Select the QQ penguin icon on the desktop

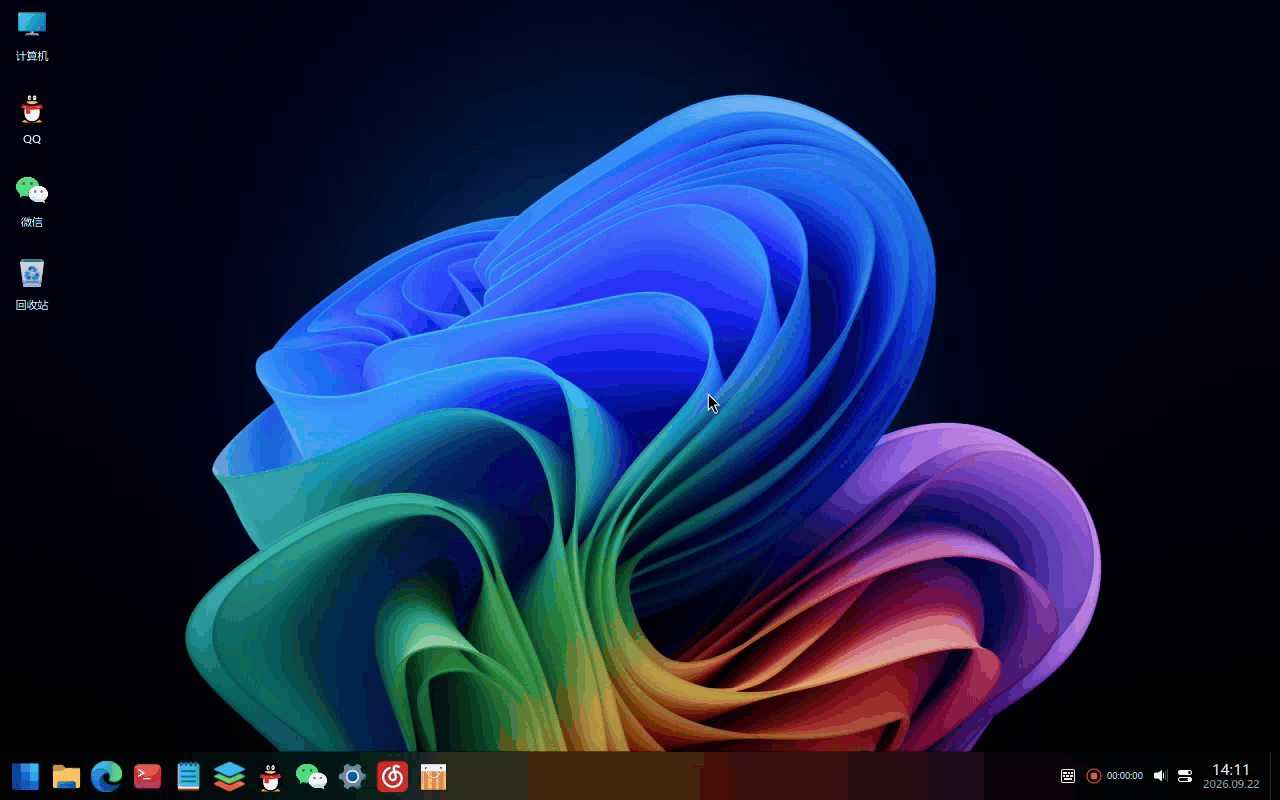click(32, 108)
